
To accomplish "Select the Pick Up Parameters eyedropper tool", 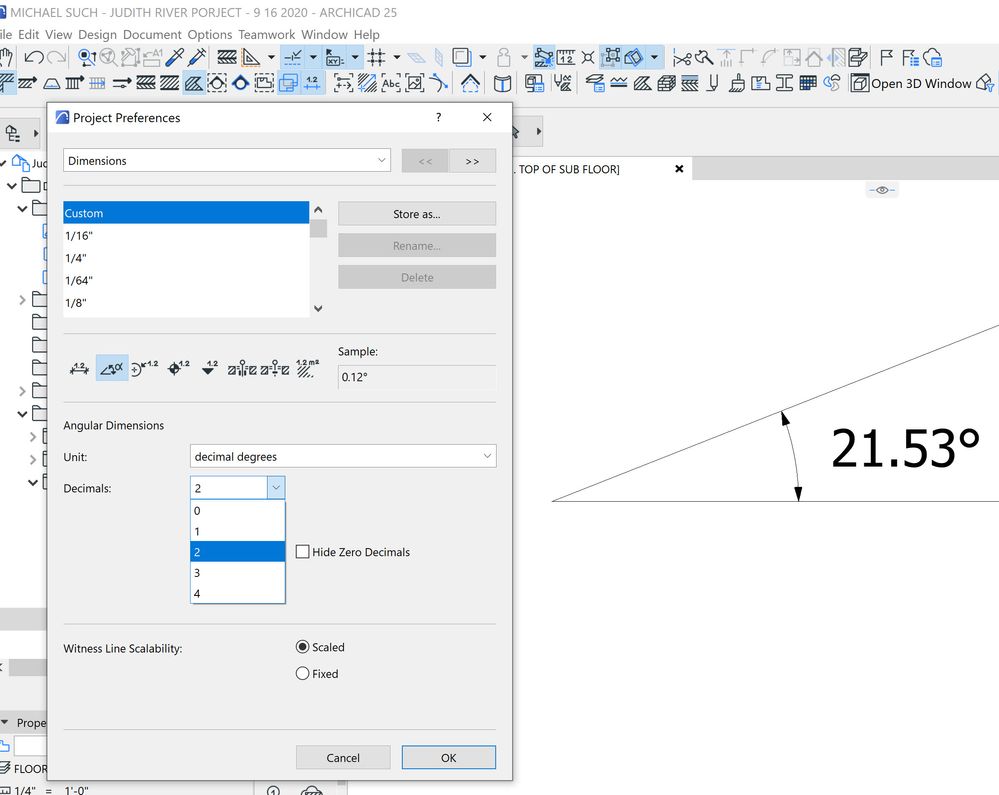I will pos(175,57).
